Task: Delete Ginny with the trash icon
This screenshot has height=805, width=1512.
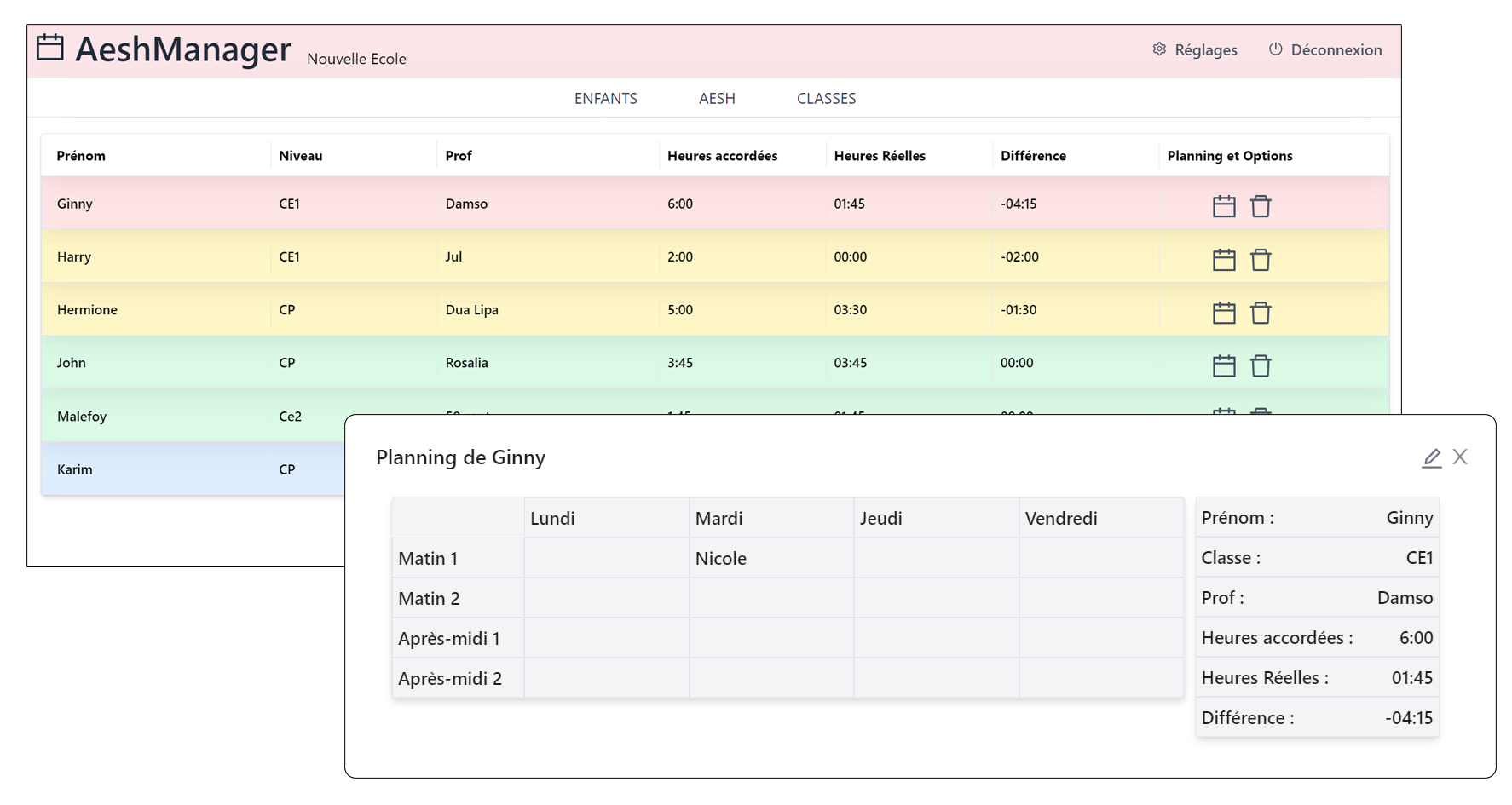Action: pos(1260,206)
